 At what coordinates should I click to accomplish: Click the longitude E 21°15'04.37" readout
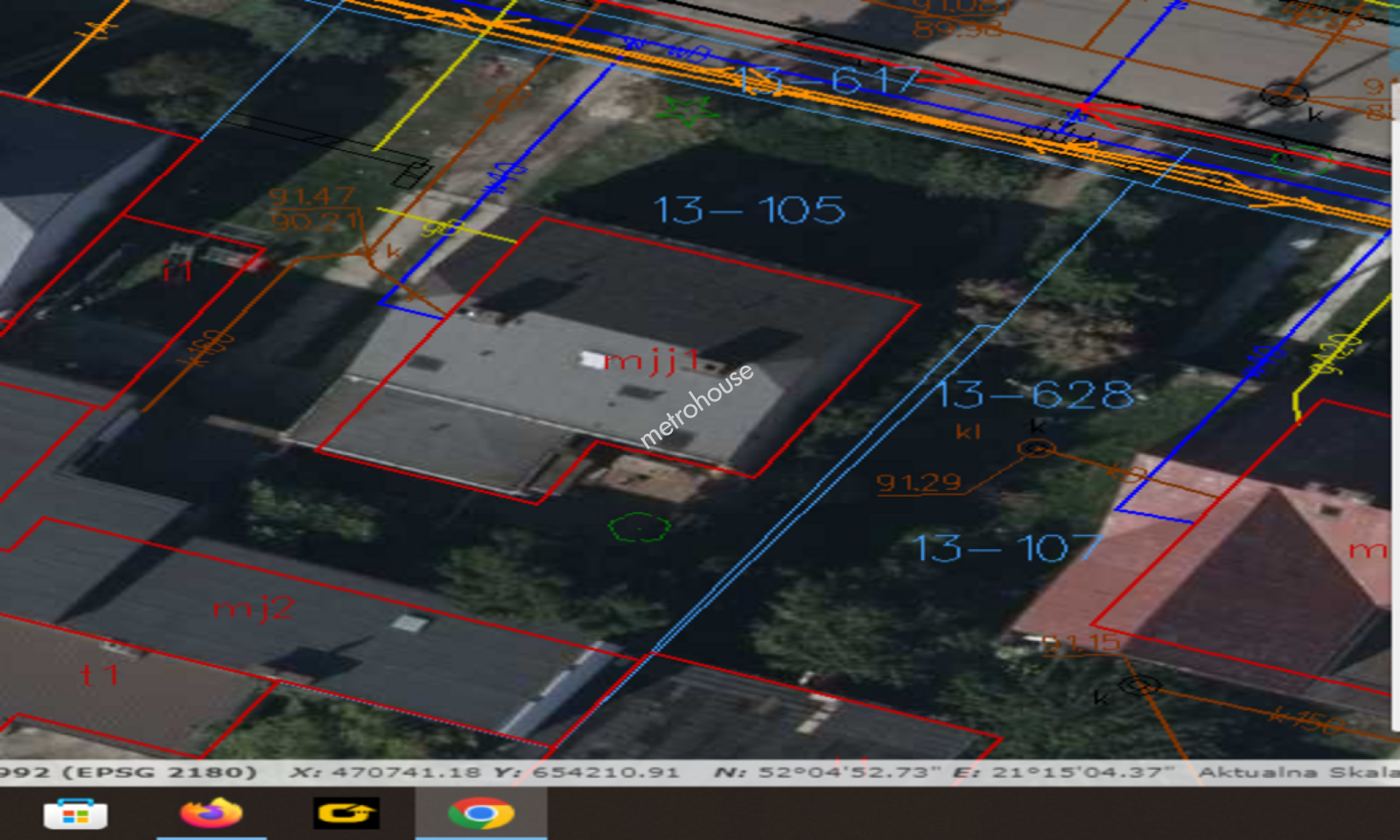(1062, 772)
